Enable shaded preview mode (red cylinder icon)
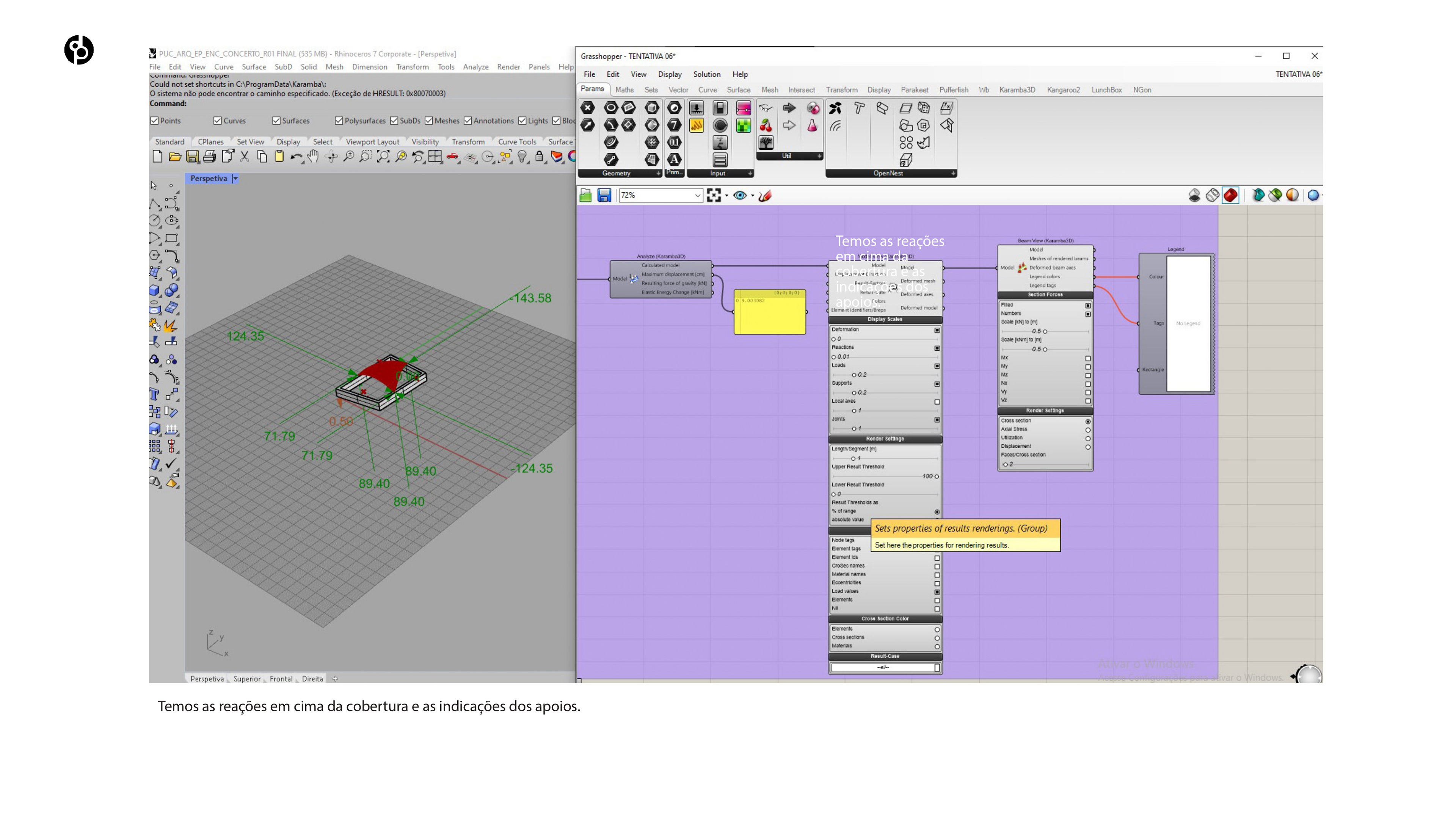The image size is (1456, 819). pyautogui.click(x=1230, y=196)
